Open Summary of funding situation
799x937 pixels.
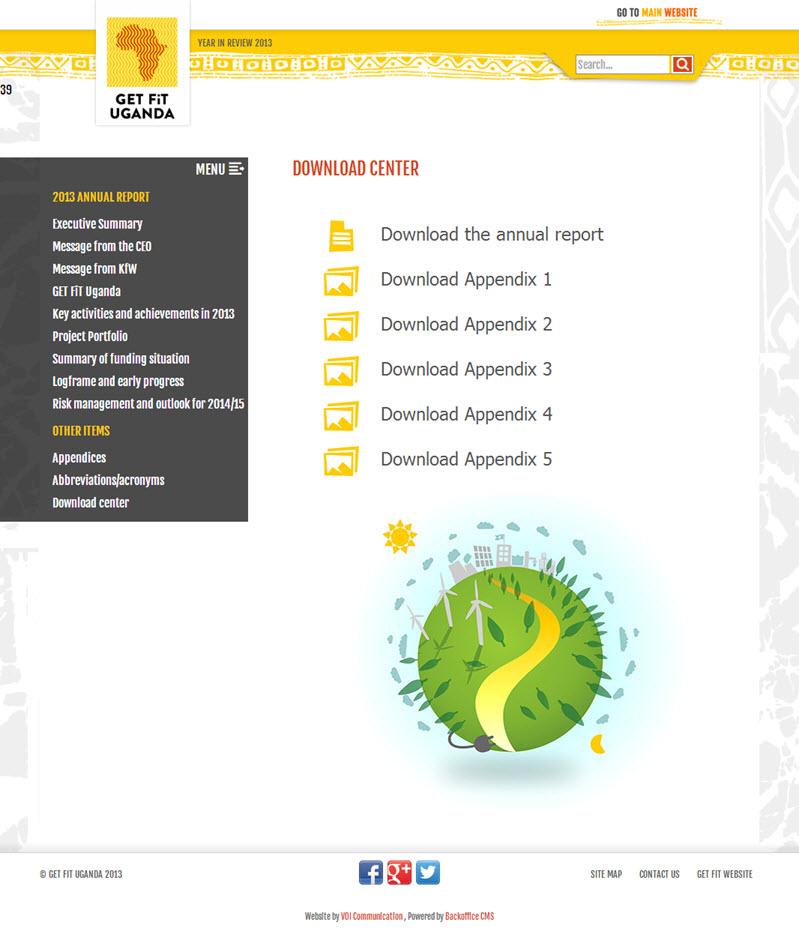(x=121, y=359)
